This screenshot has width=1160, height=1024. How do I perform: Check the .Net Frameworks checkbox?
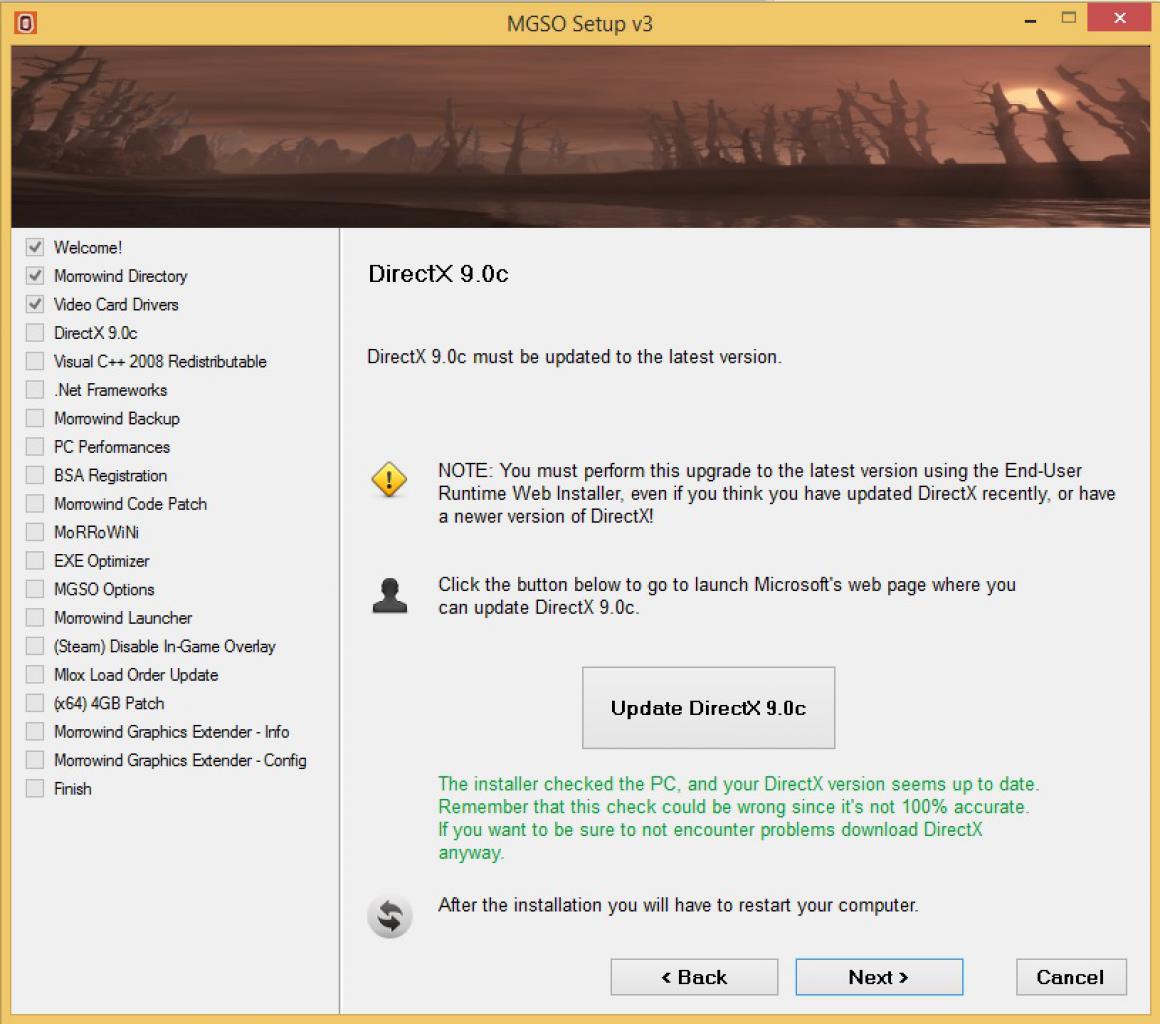[x=35, y=389]
